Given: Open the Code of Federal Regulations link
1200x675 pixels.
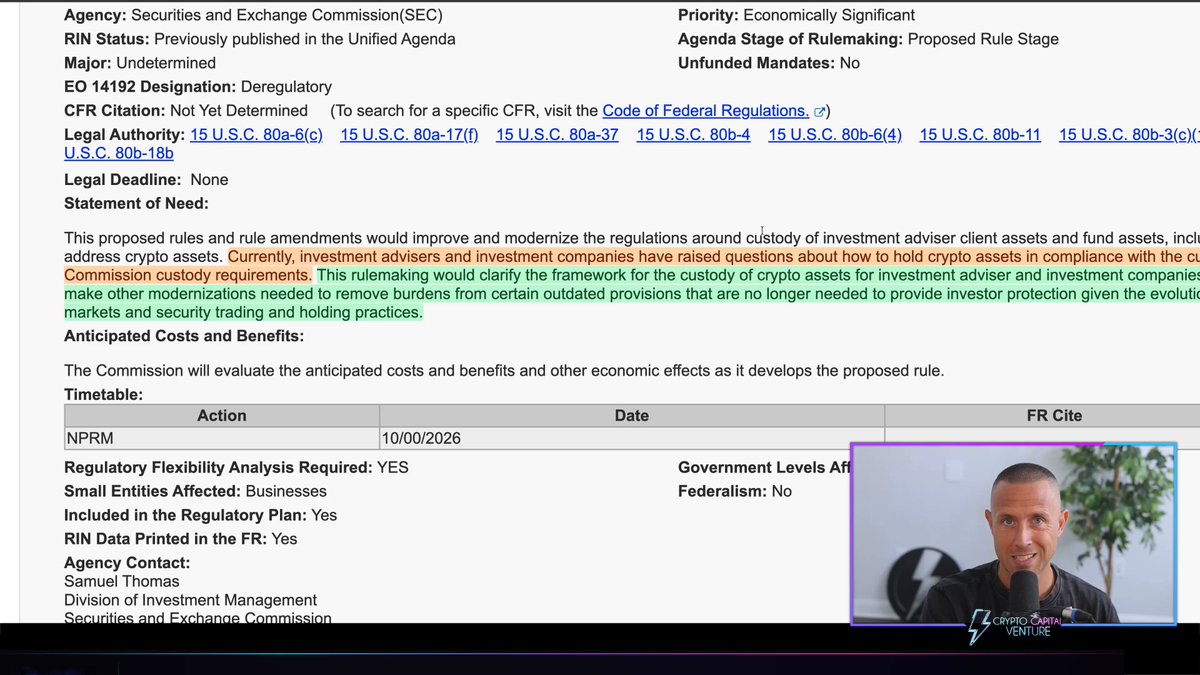Looking at the screenshot, I should (x=706, y=111).
